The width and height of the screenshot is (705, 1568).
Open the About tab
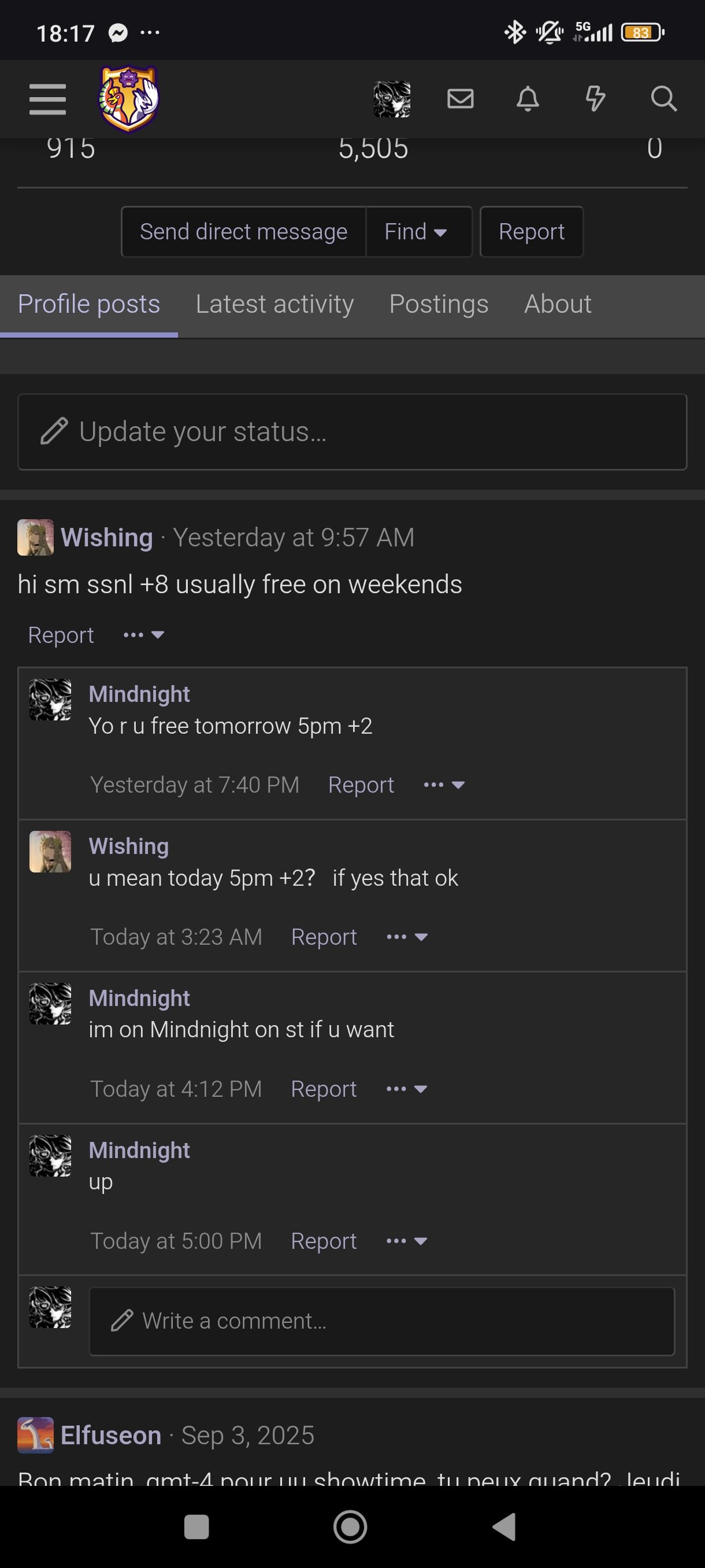click(558, 304)
